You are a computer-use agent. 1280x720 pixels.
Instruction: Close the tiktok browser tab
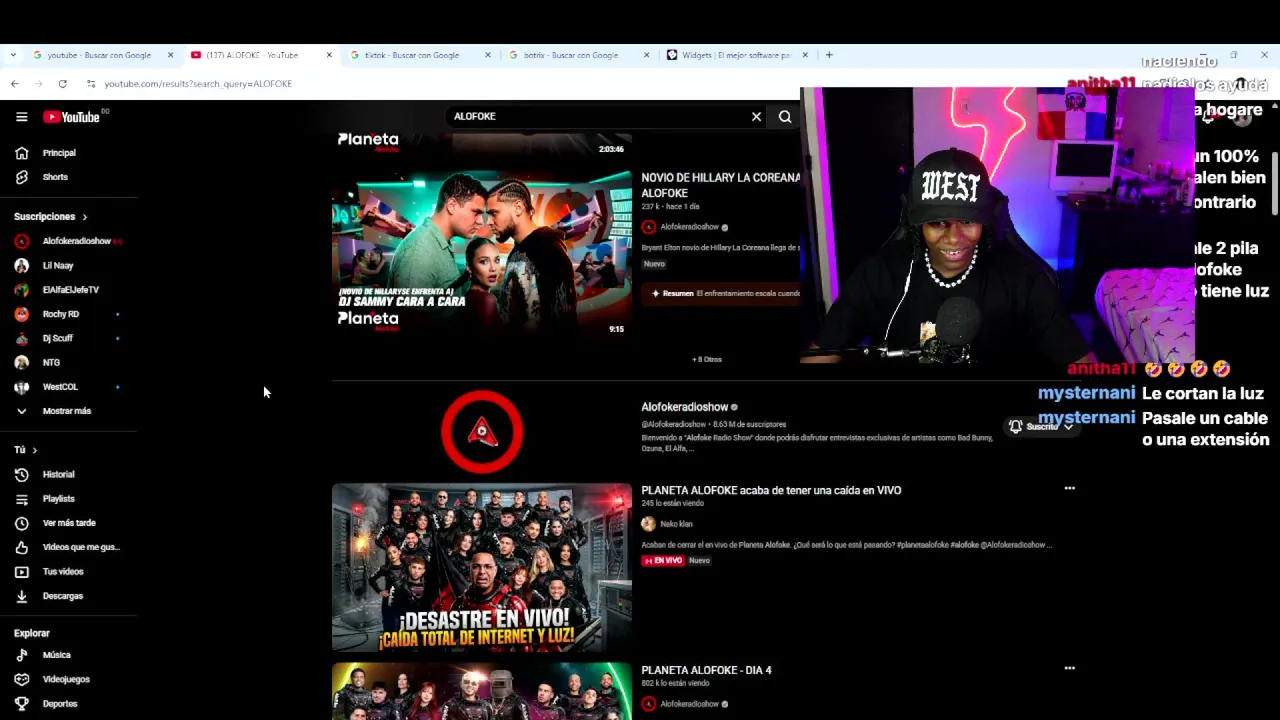point(488,55)
